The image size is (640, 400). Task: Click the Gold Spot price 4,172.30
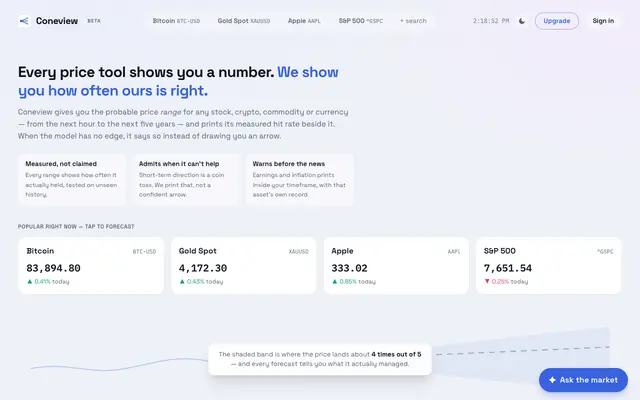tap(203, 268)
